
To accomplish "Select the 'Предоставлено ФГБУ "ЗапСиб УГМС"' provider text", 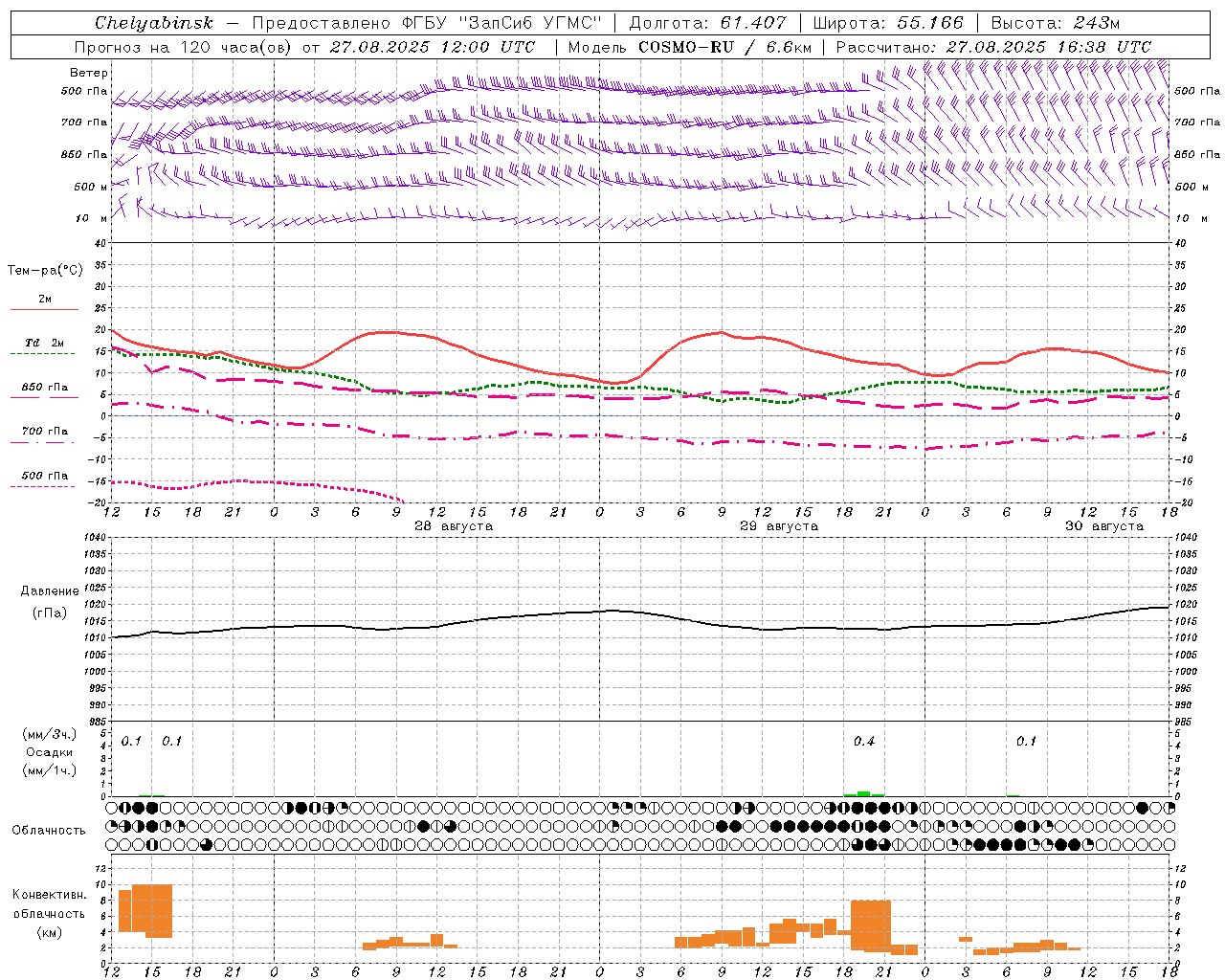I will (427, 23).
